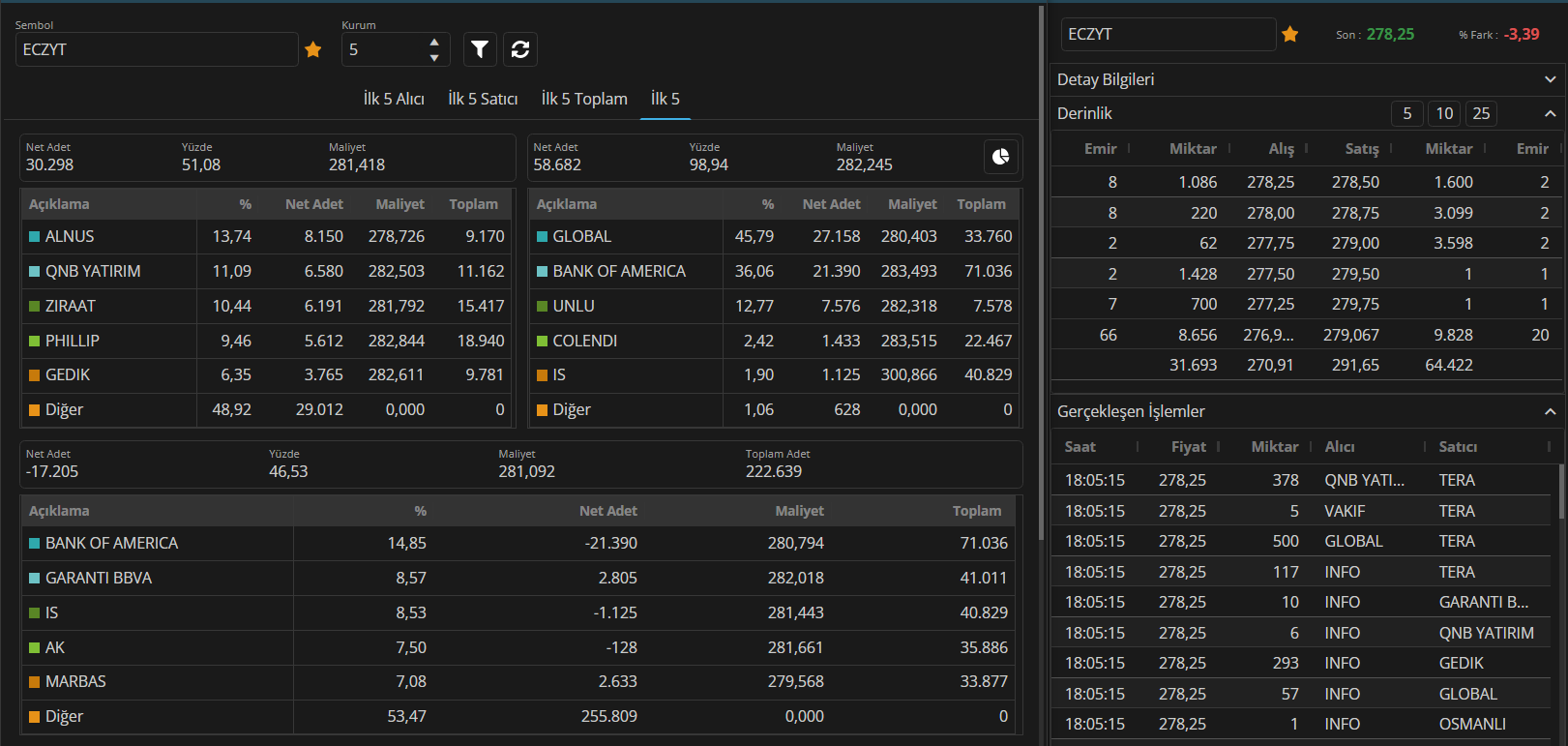Click the Sembol input field
This screenshot has width=1568, height=746.
157,49
